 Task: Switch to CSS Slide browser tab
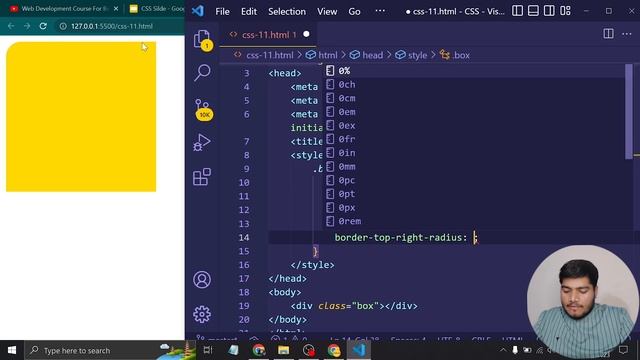156,9
